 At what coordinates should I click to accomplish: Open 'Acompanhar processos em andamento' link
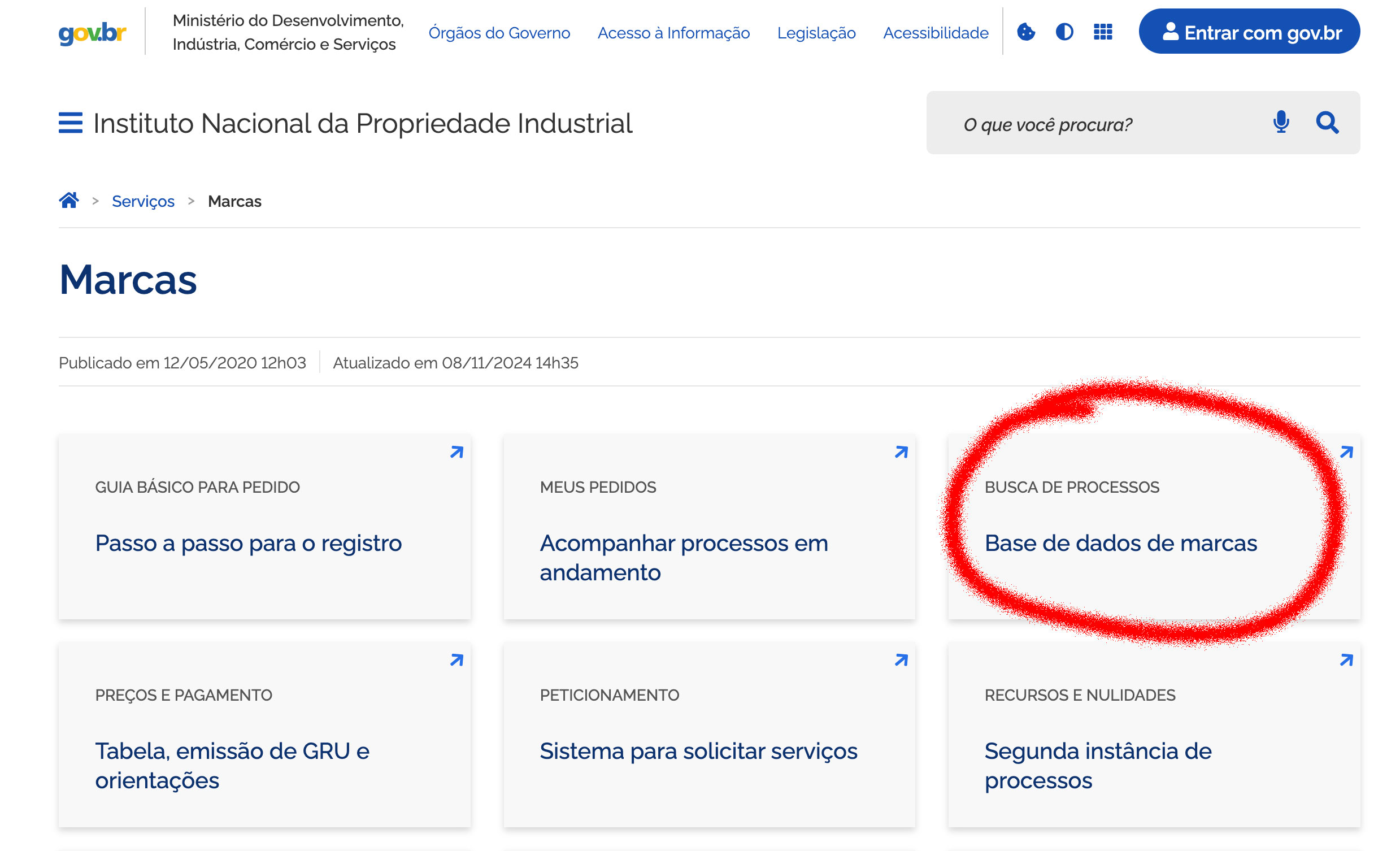(x=684, y=558)
